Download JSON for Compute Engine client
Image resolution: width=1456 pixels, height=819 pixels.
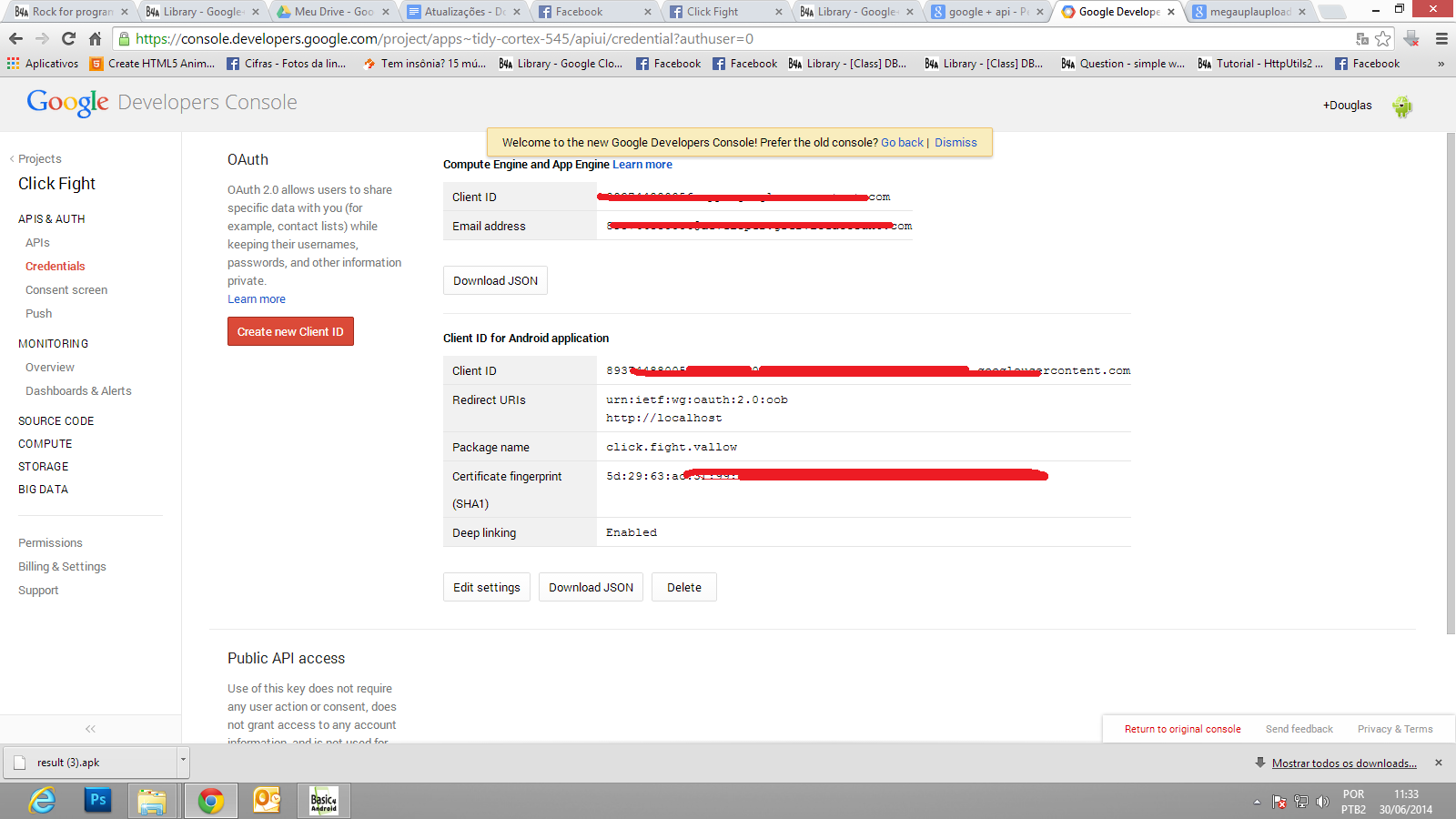[x=495, y=280]
